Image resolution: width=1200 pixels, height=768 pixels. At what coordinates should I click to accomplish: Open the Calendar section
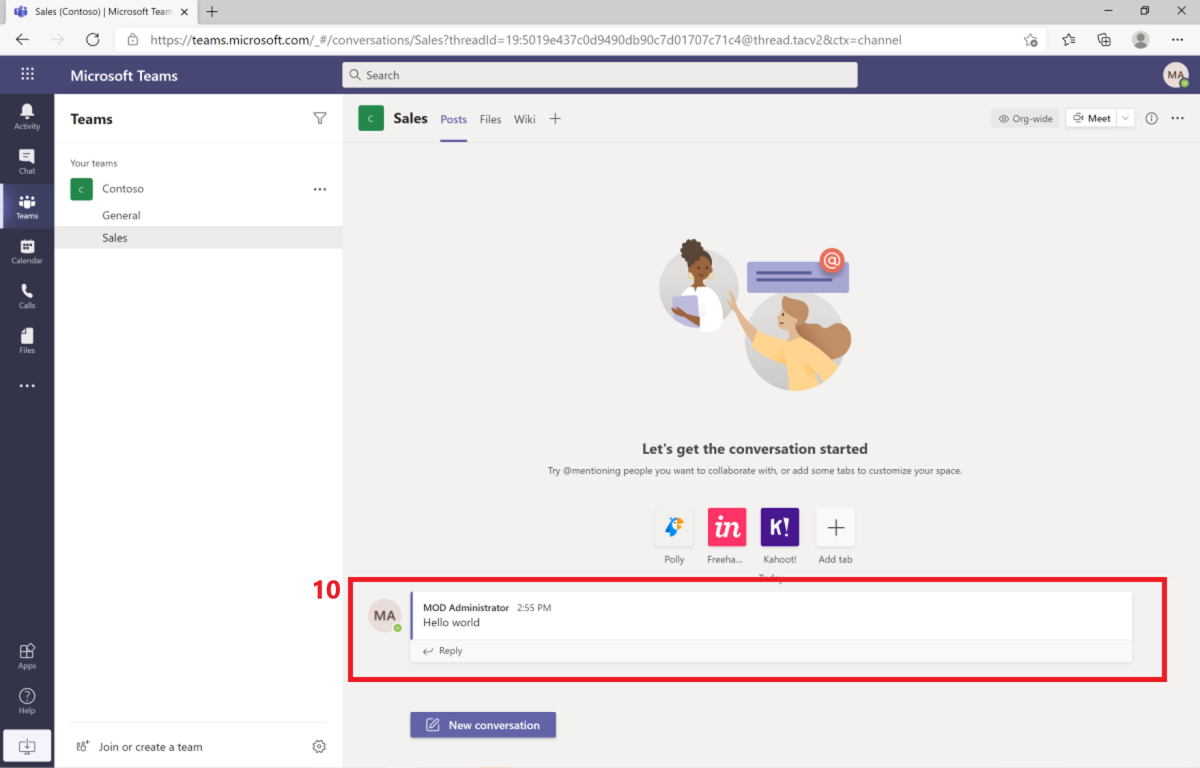click(27, 250)
